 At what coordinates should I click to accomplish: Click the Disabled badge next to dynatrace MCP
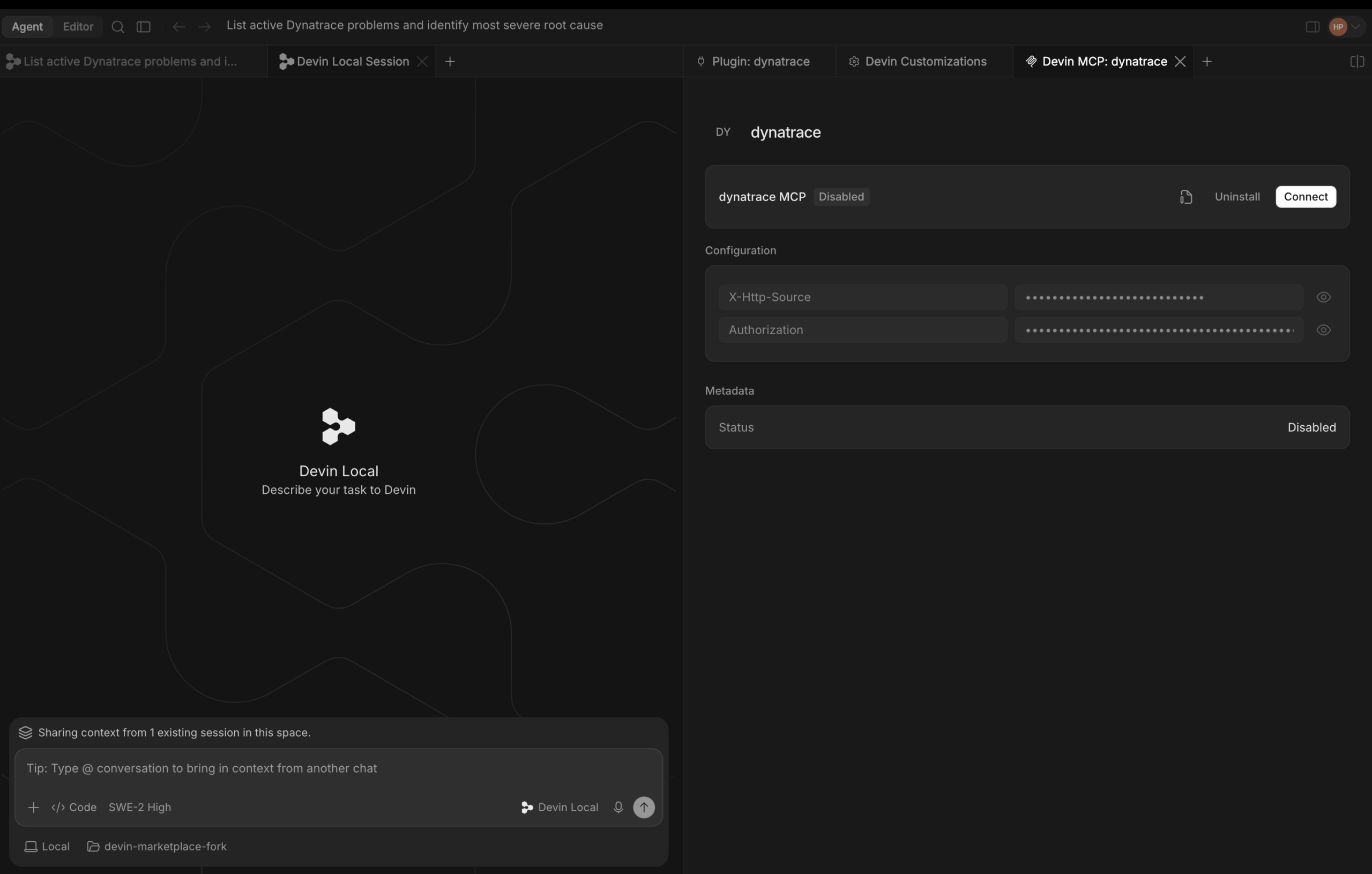(841, 197)
